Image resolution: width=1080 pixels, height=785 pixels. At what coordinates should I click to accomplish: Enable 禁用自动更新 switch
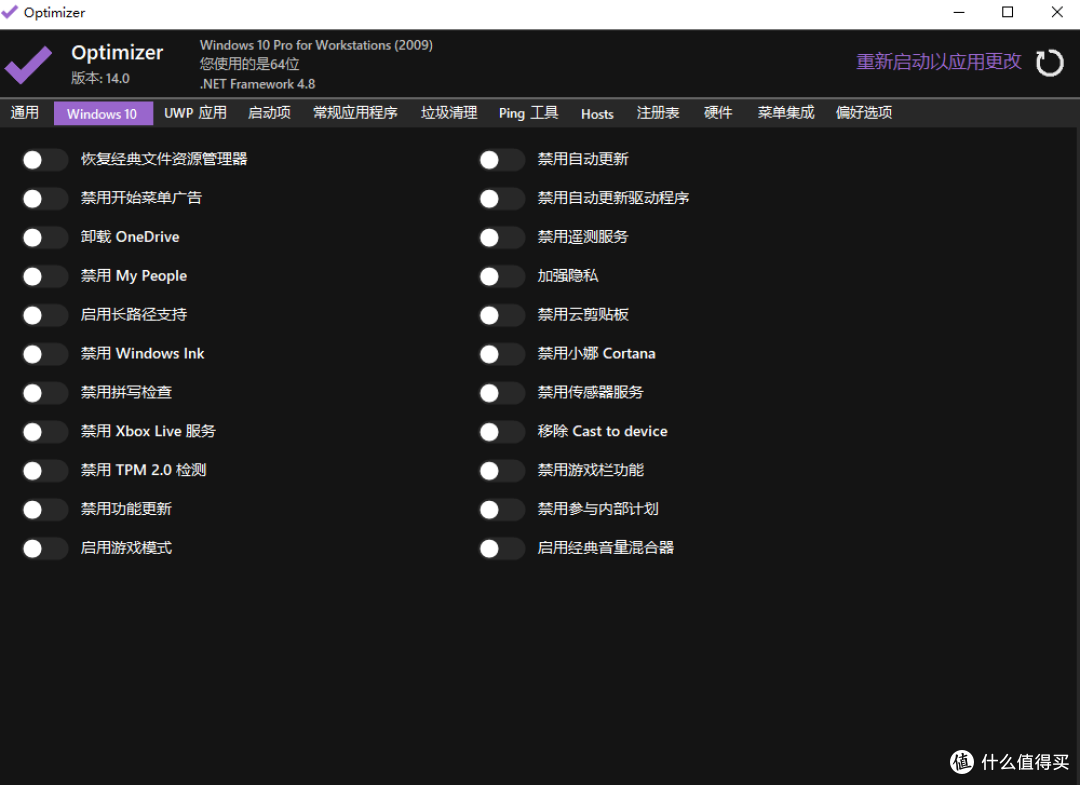coord(501,160)
